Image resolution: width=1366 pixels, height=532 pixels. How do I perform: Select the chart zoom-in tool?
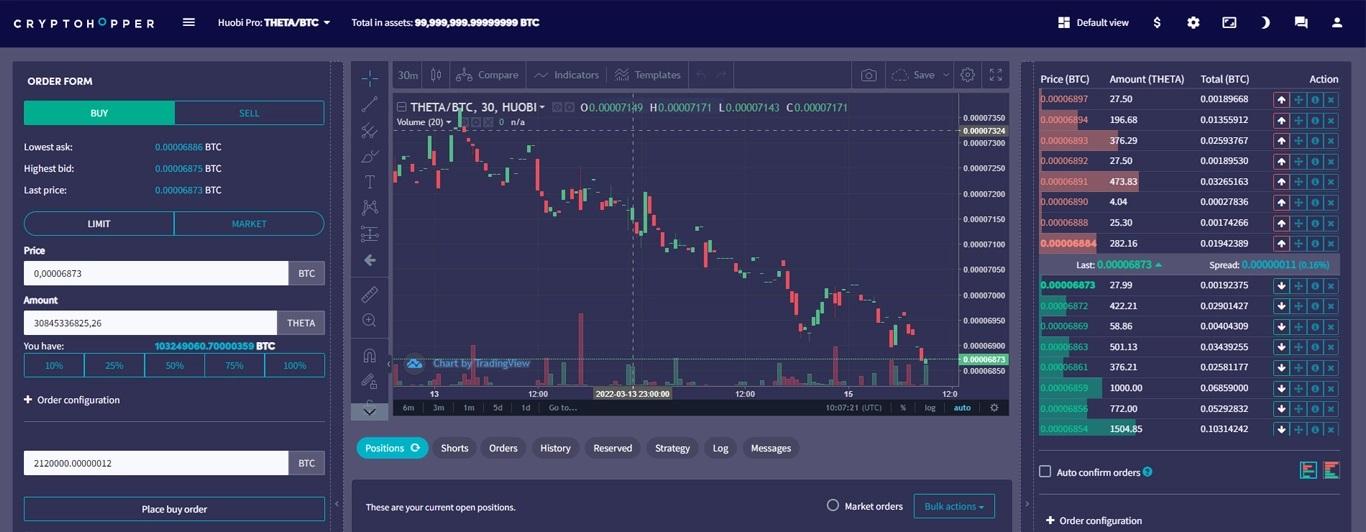pyautogui.click(x=369, y=320)
